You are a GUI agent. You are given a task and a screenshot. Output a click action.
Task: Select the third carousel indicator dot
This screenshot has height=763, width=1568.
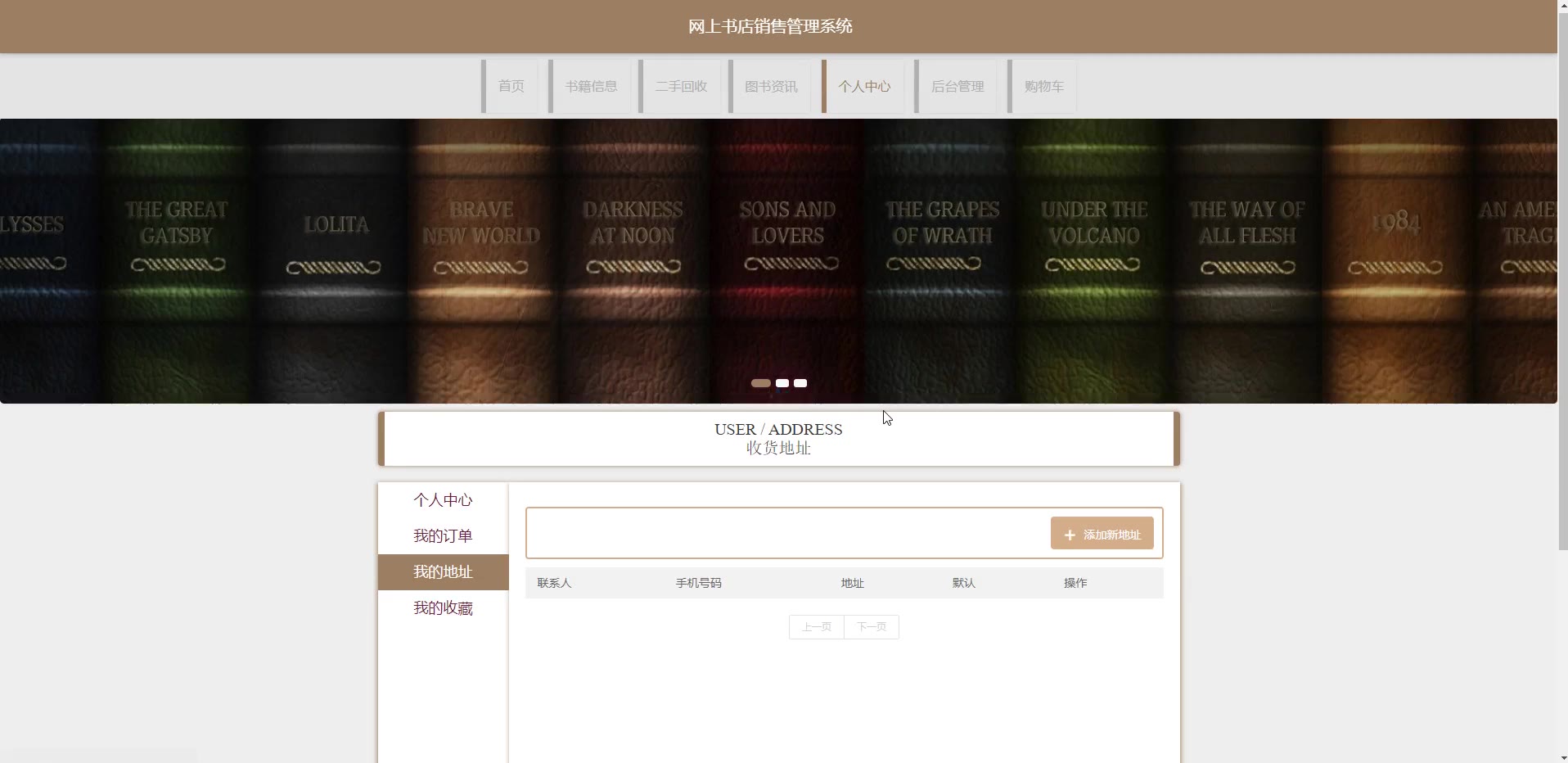pos(800,383)
